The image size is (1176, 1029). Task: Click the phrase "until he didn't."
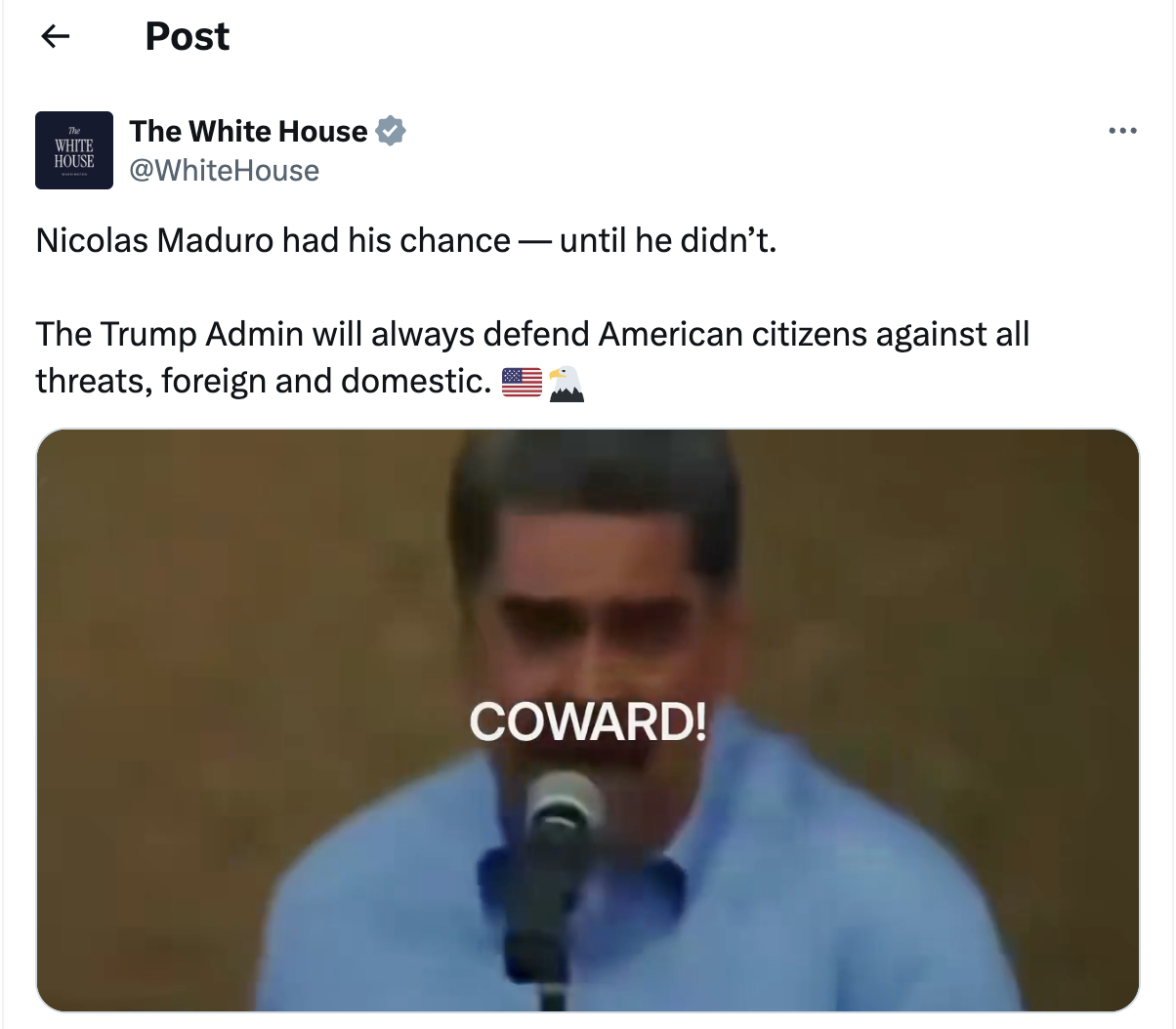[x=668, y=240]
